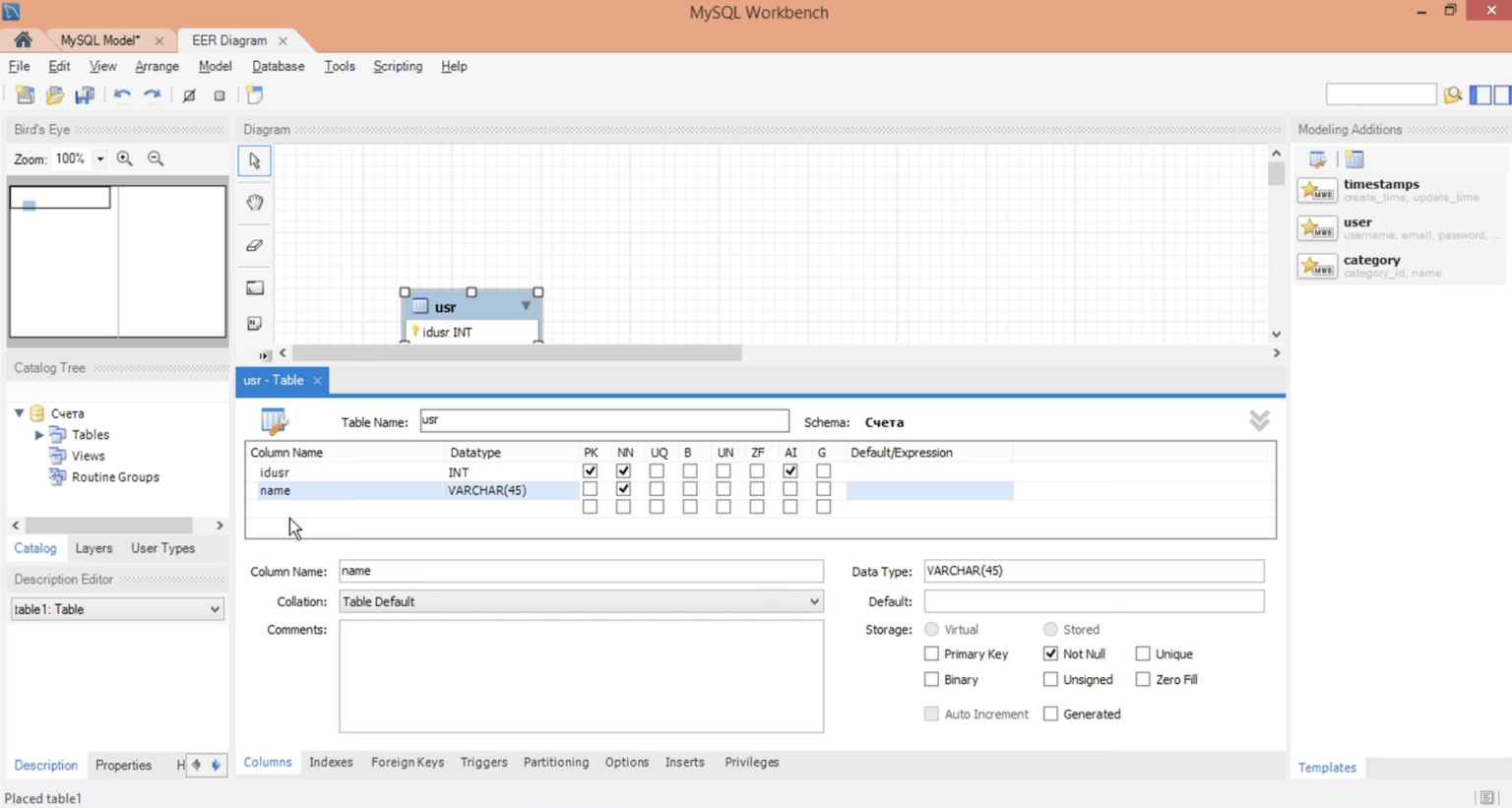This screenshot has width=1512, height=808.
Task: Uncheck the Not Null checkbox
Action: pyautogui.click(x=1050, y=653)
